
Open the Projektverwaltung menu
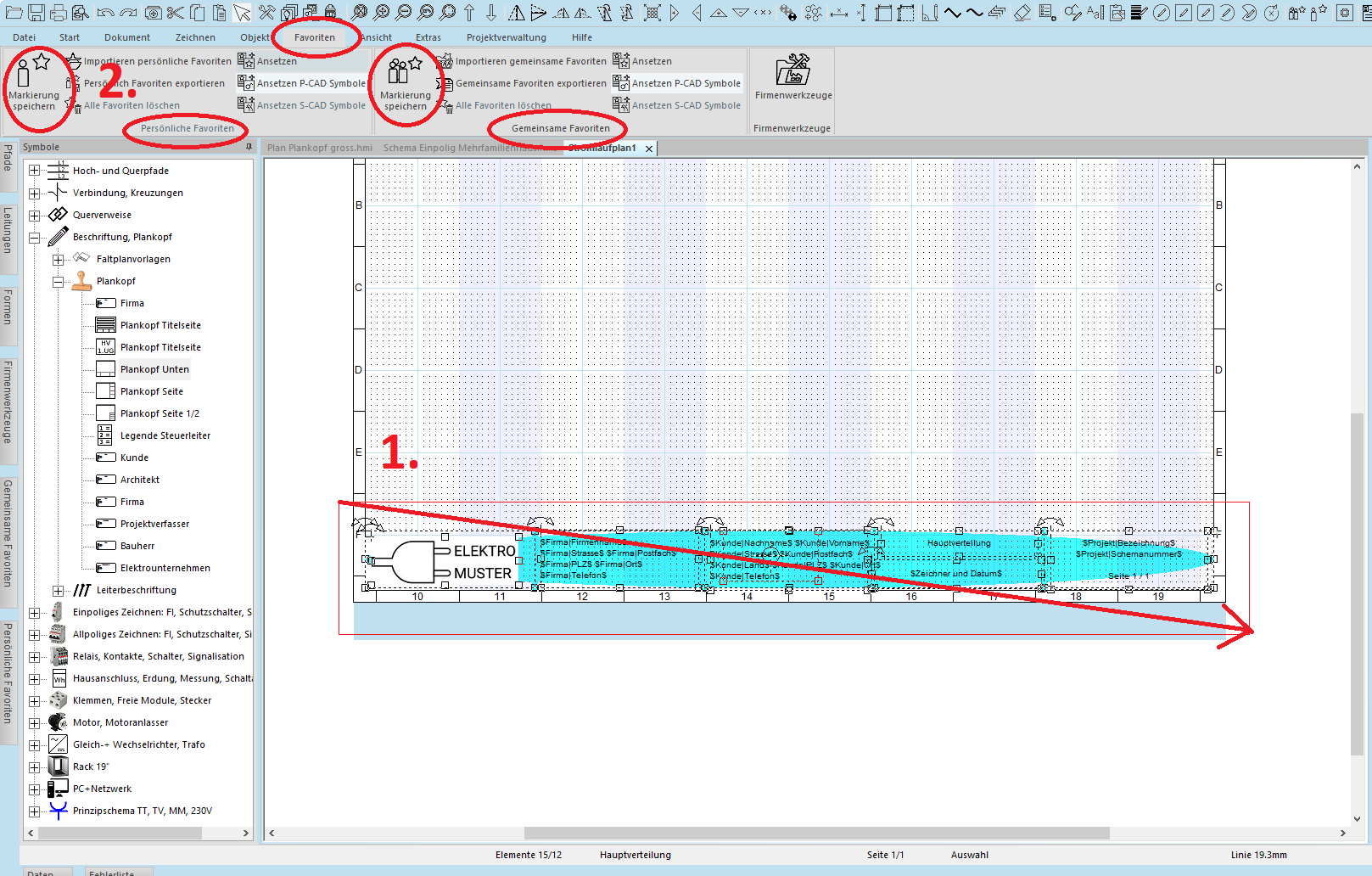pyautogui.click(x=506, y=37)
